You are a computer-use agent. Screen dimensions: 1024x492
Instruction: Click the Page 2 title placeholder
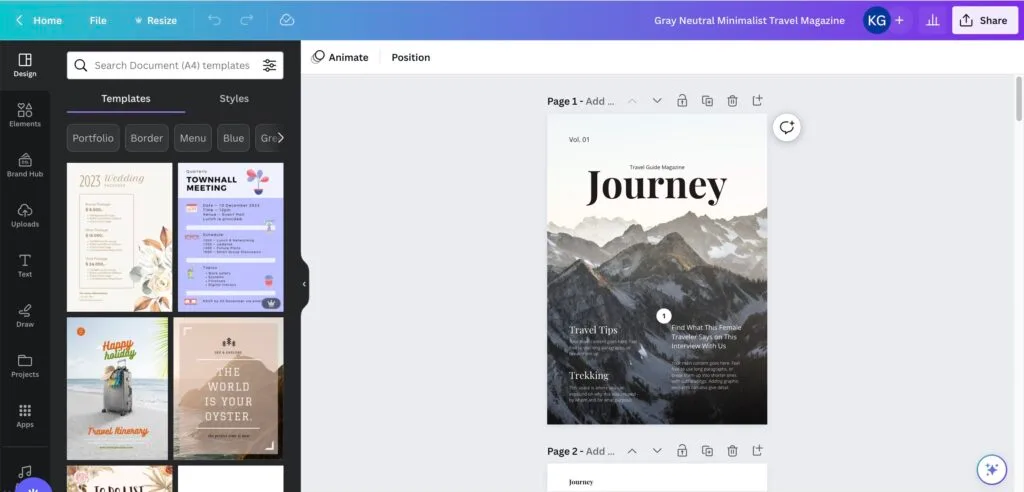[x=600, y=451]
